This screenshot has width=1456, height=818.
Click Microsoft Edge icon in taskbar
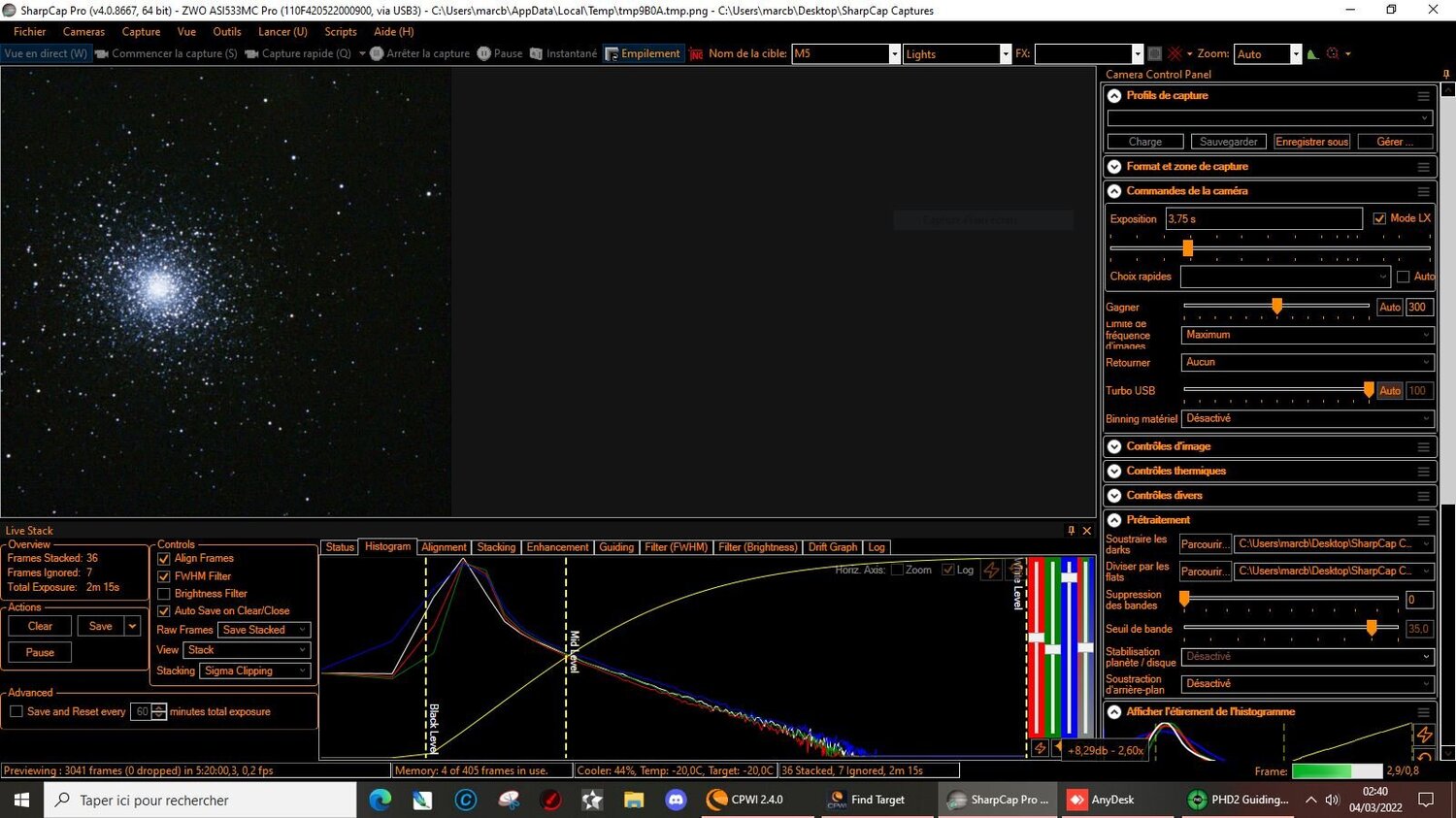(x=381, y=800)
